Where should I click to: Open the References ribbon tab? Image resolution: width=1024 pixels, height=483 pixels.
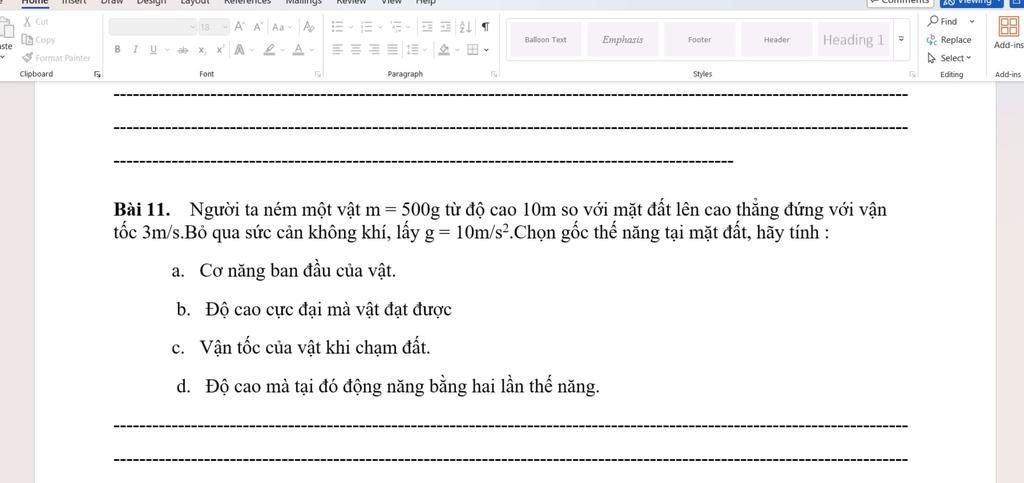coord(247,2)
